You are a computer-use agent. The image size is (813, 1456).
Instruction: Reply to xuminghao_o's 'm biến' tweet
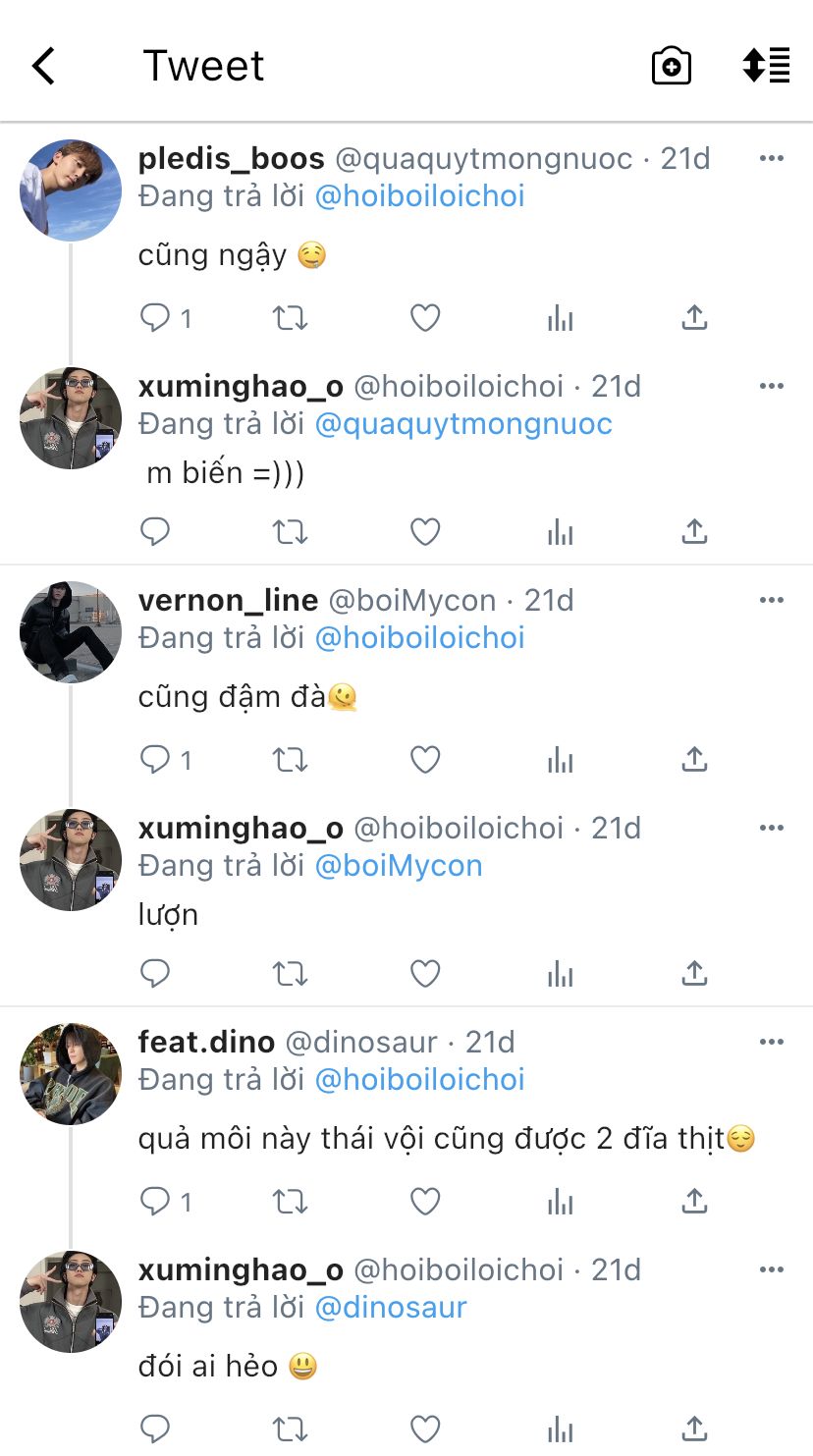click(155, 531)
